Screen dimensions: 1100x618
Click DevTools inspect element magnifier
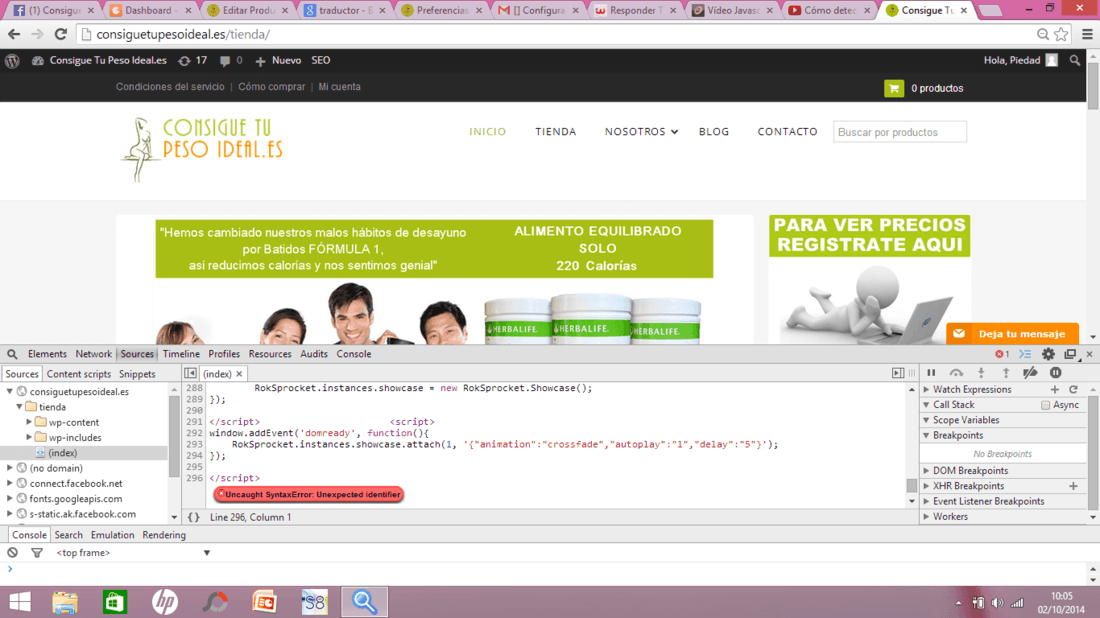(x=12, y=354)
